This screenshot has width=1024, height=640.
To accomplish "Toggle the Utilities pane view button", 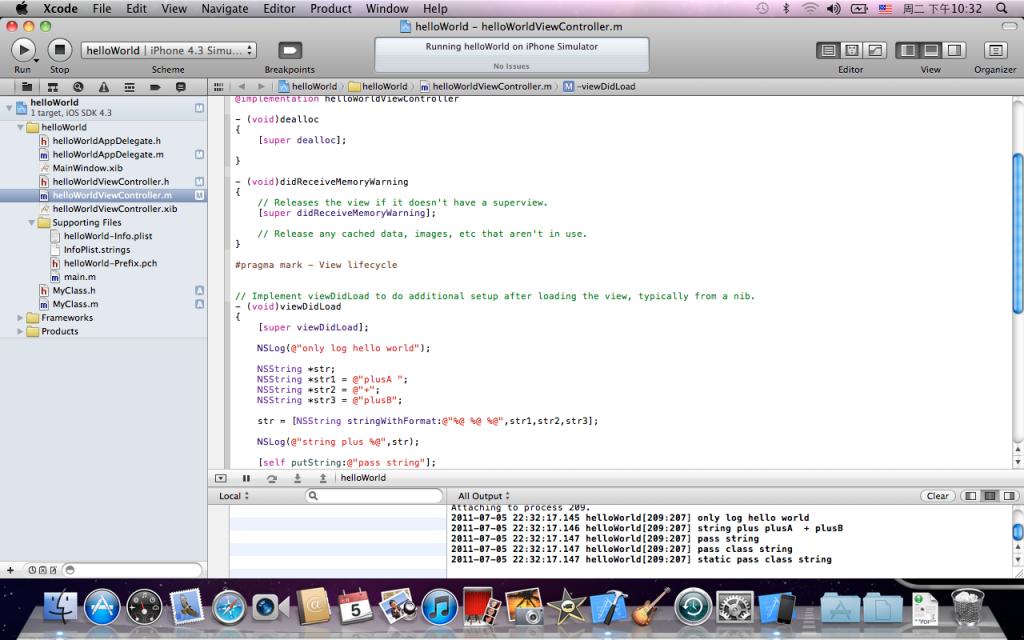I will (954, 50).
